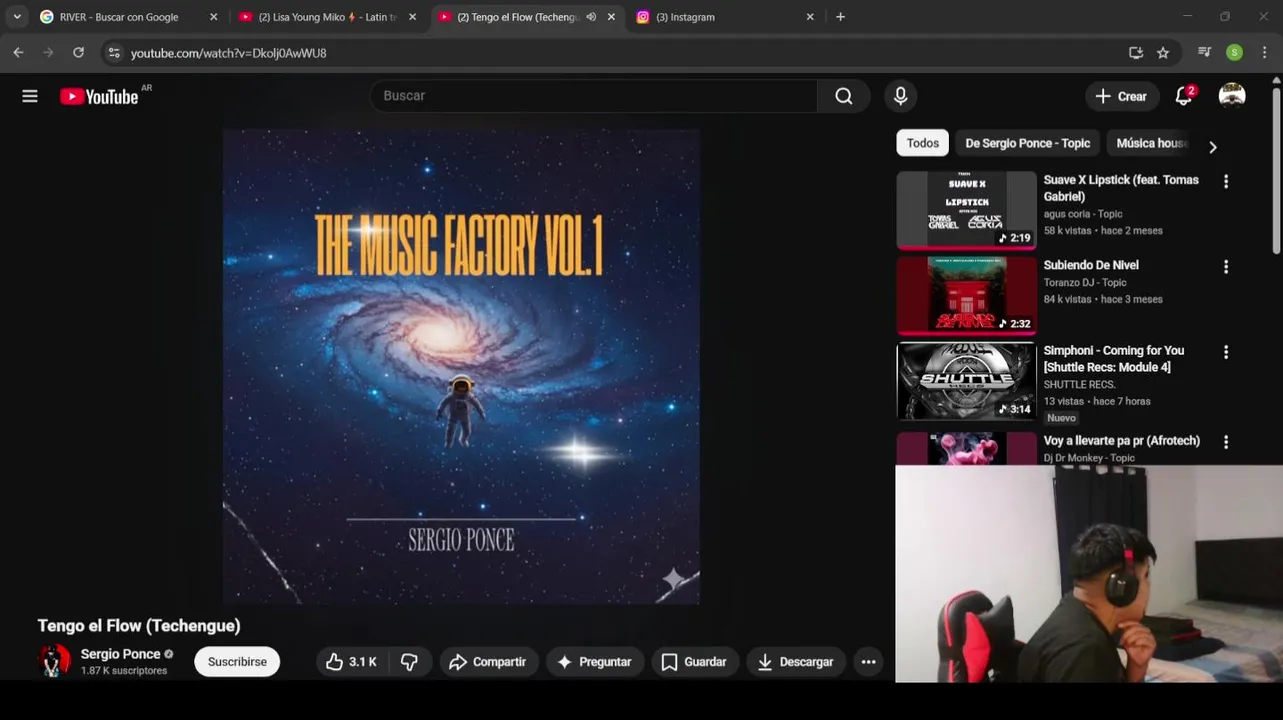This screenshot has width=1283, height=720.
Task: Go back with browser back arrow
Action: pyautogui.click(x=18, y=53)
